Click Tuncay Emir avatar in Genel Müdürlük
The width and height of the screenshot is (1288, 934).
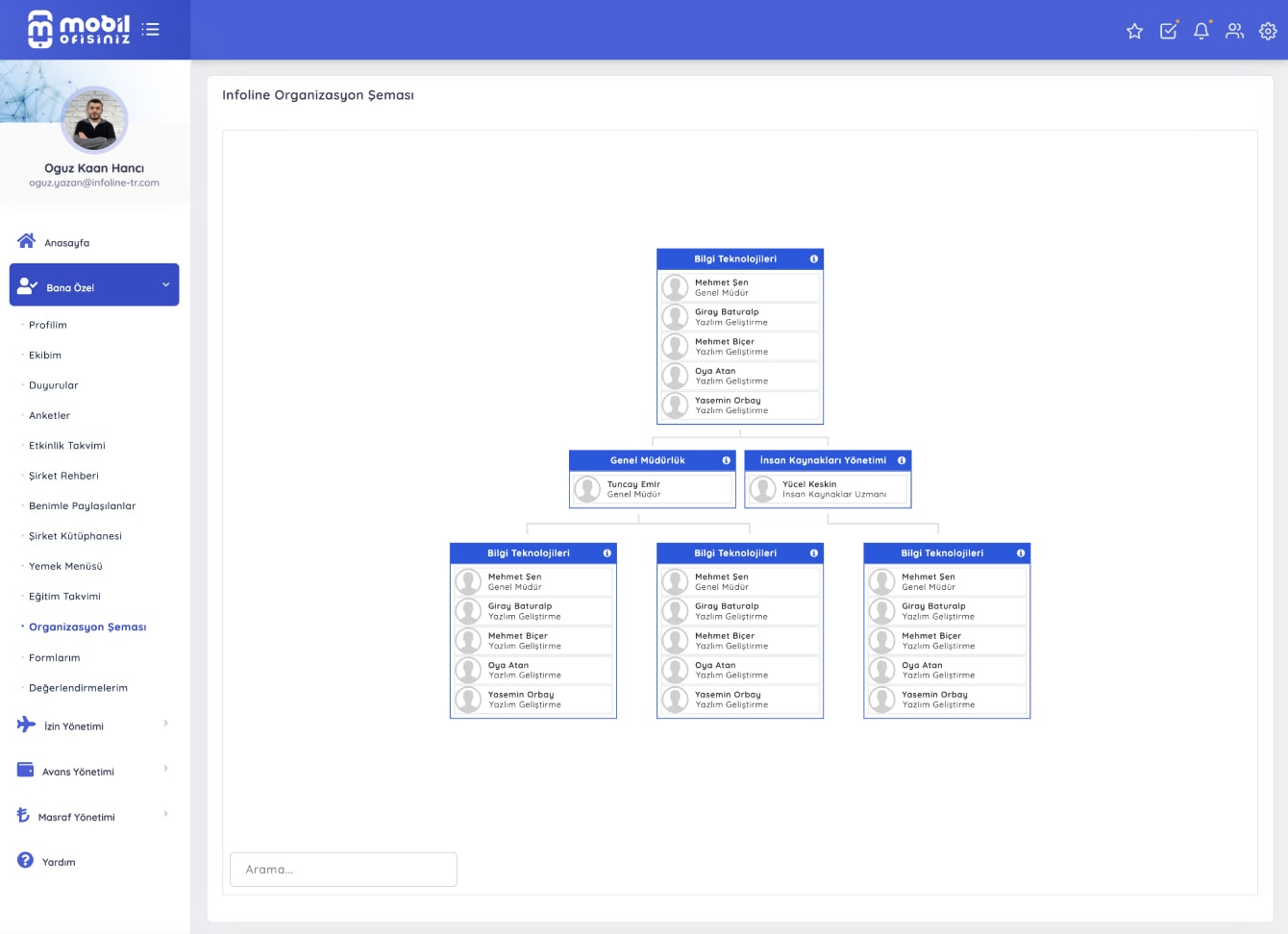[587, 489]
